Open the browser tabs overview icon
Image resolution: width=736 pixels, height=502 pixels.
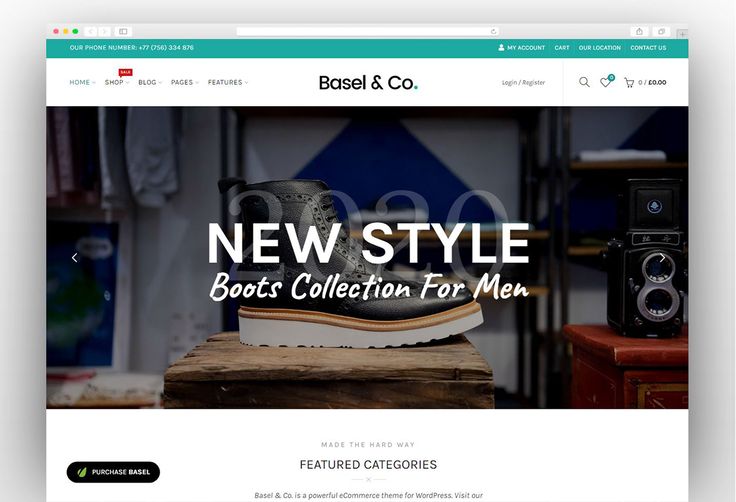click(x=661, y=31)
